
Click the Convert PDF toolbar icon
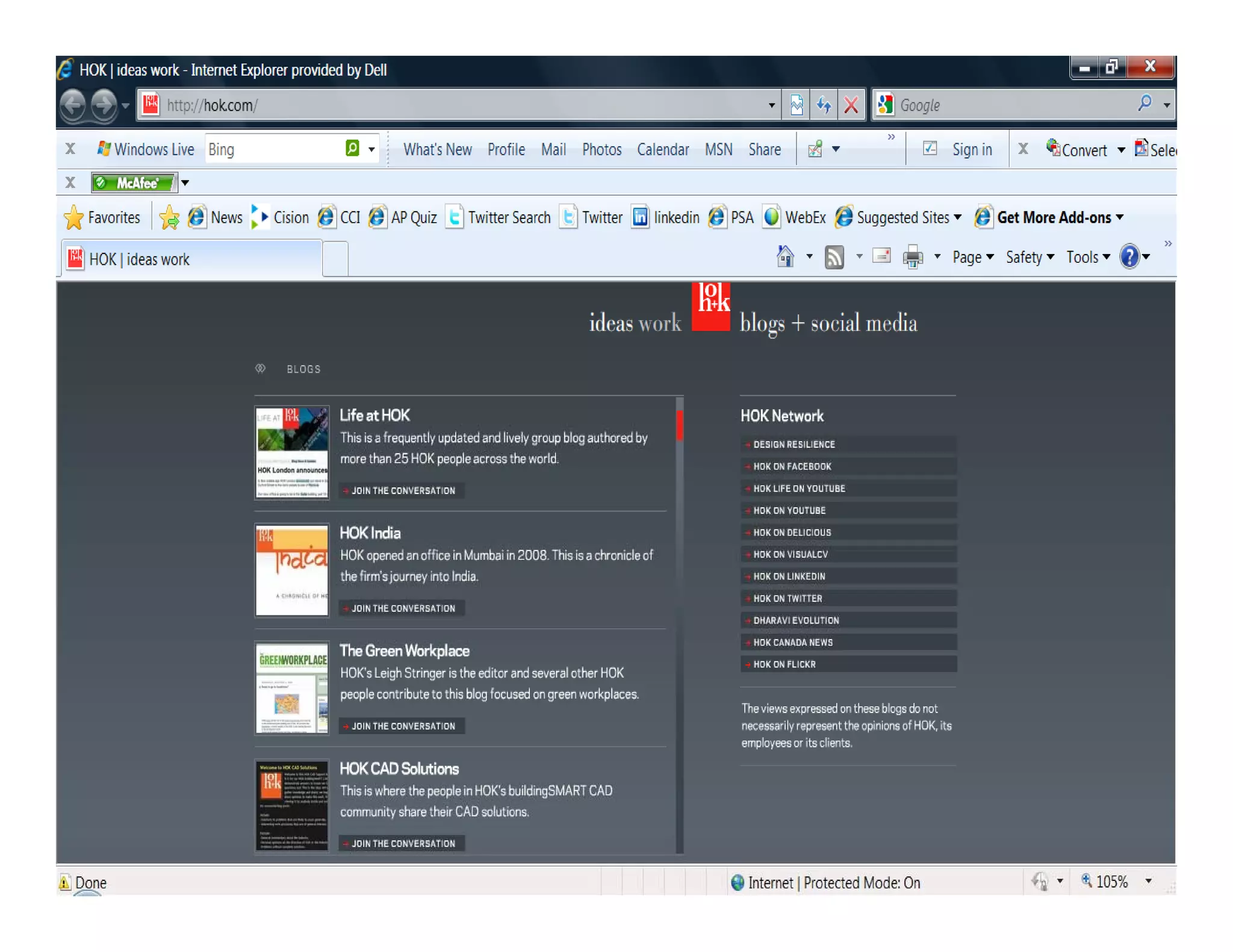pos(1077,149)
